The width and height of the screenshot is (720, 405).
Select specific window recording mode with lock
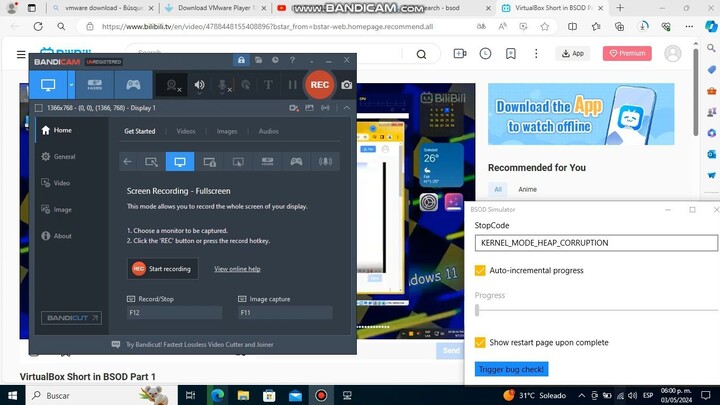point(209,162)
